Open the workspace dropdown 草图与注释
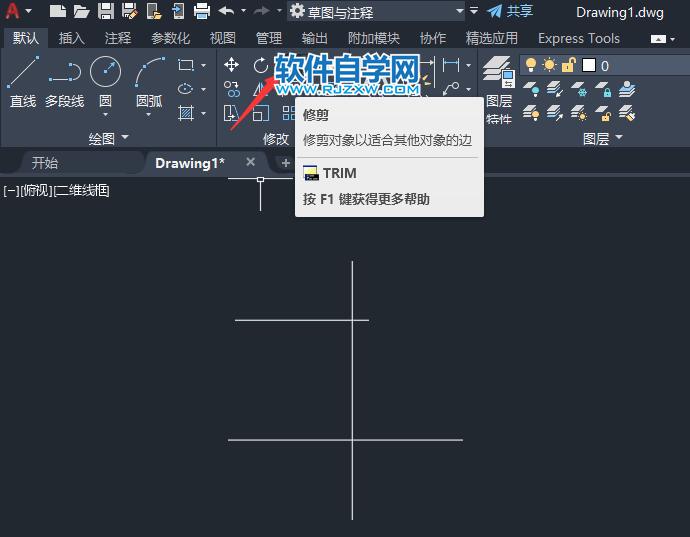Screen dimensions: 690x537 coord(376,11)
